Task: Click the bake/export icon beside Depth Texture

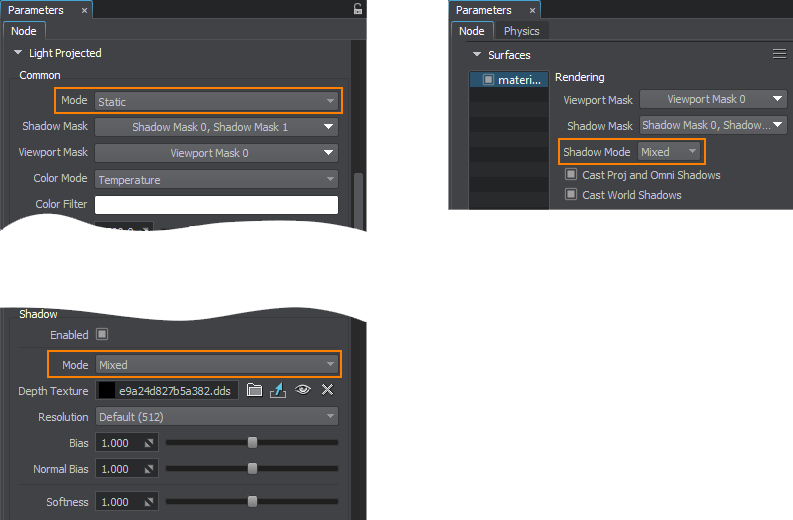Action: pos(278,390)
